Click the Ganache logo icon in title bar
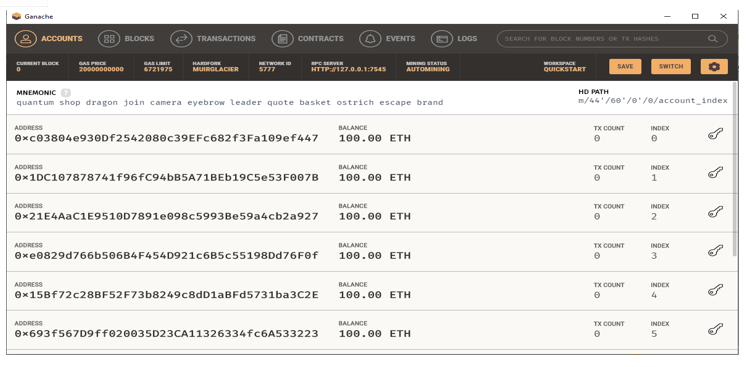The width and height of the screenshot is (746, 367). (x=16, y=16)
